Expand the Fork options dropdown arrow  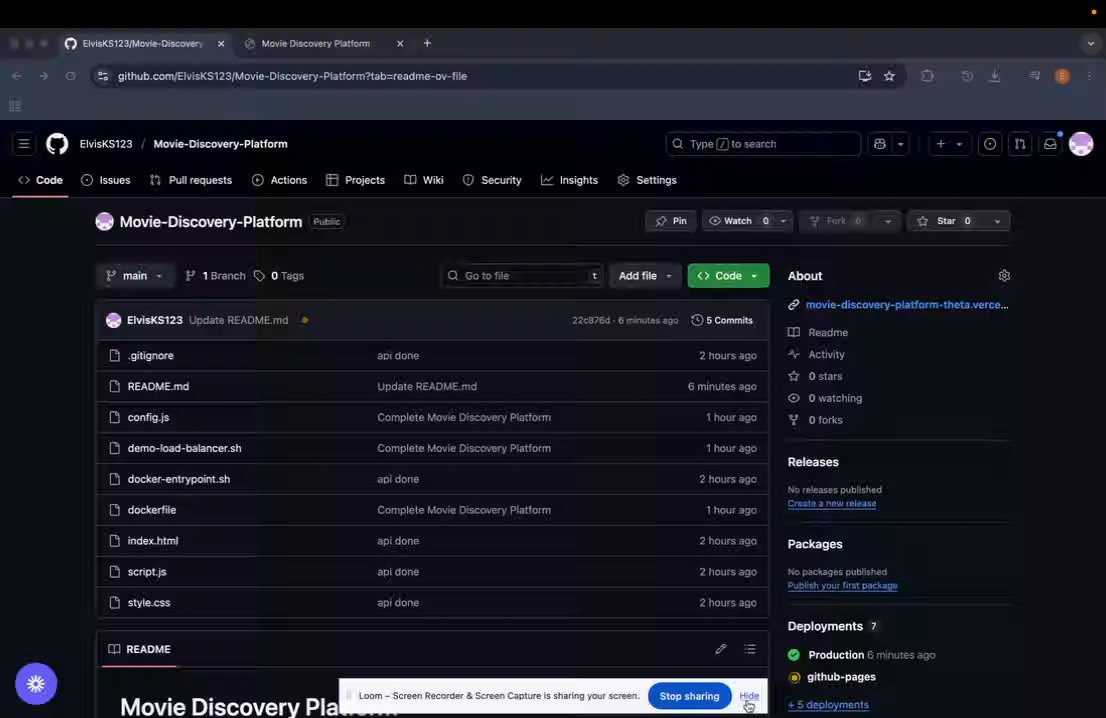click(x=887, y=221)
